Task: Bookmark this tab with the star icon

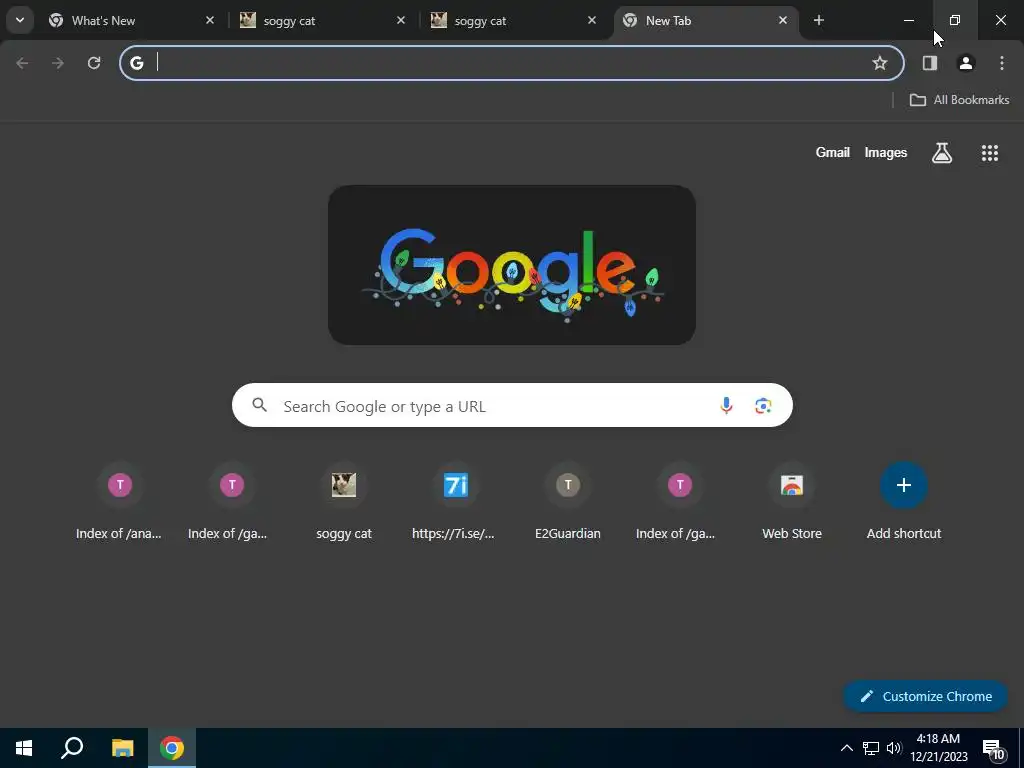Action: pos(880,63)
